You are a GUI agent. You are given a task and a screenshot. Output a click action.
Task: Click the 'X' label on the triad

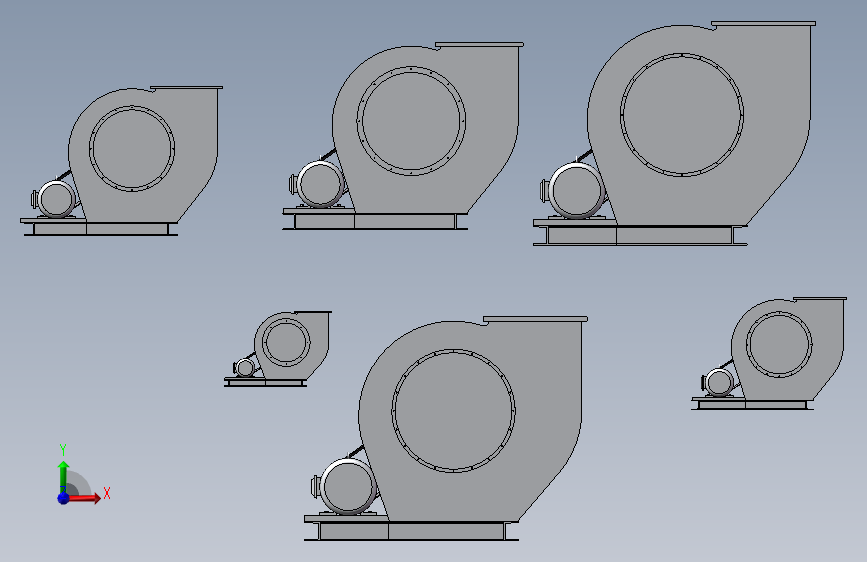click(107, 493)
